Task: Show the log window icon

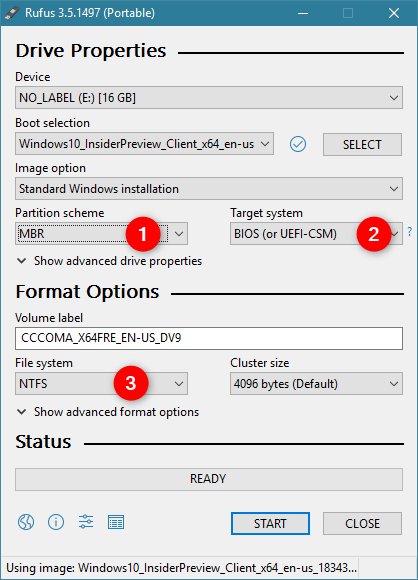Action: pos(116,522)
